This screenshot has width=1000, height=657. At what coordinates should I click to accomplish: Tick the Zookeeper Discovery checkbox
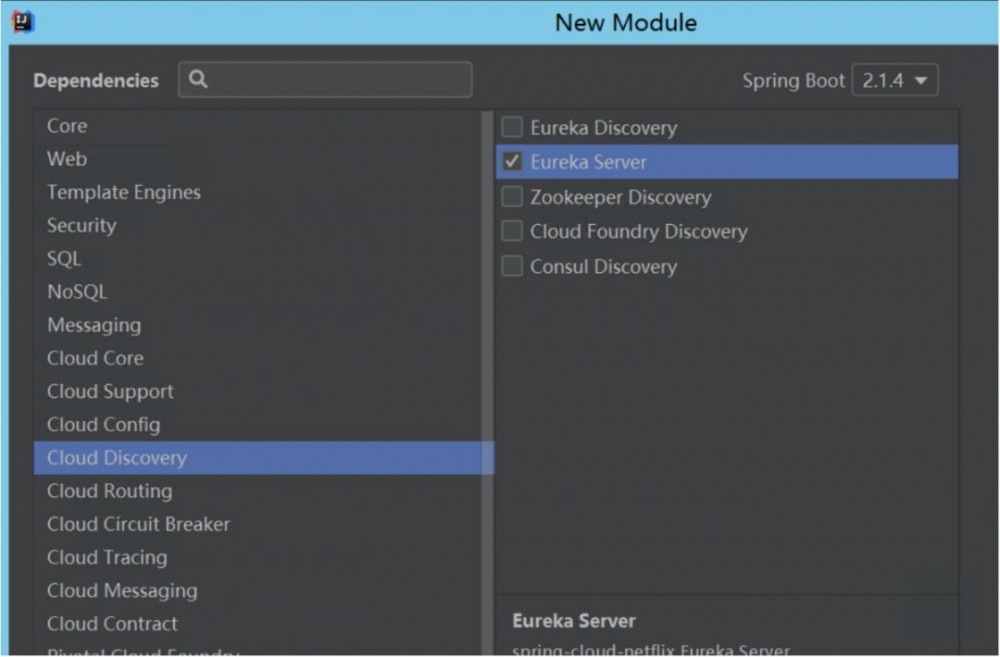512,197
